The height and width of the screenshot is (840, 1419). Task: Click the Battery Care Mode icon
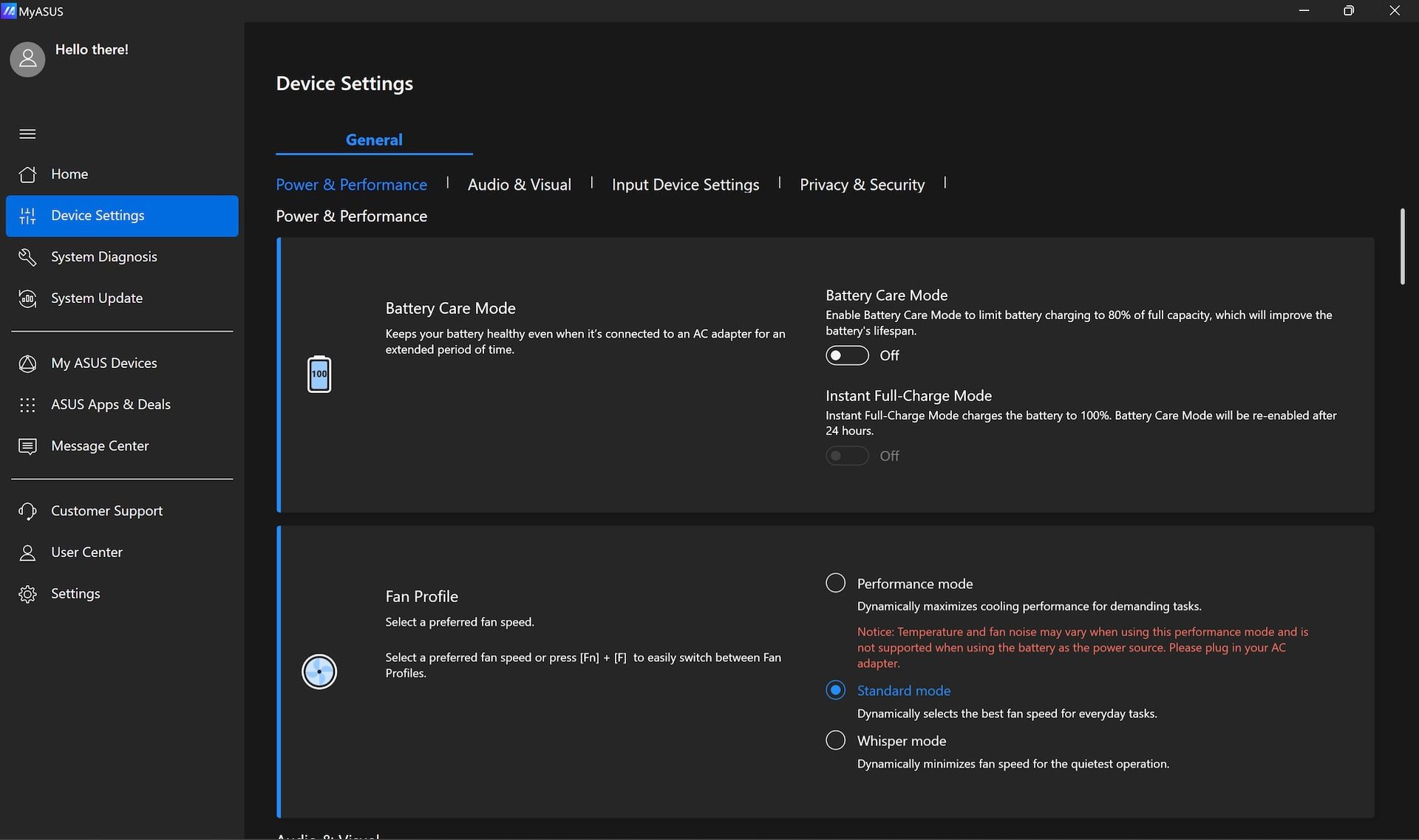[x=319, y=373]
